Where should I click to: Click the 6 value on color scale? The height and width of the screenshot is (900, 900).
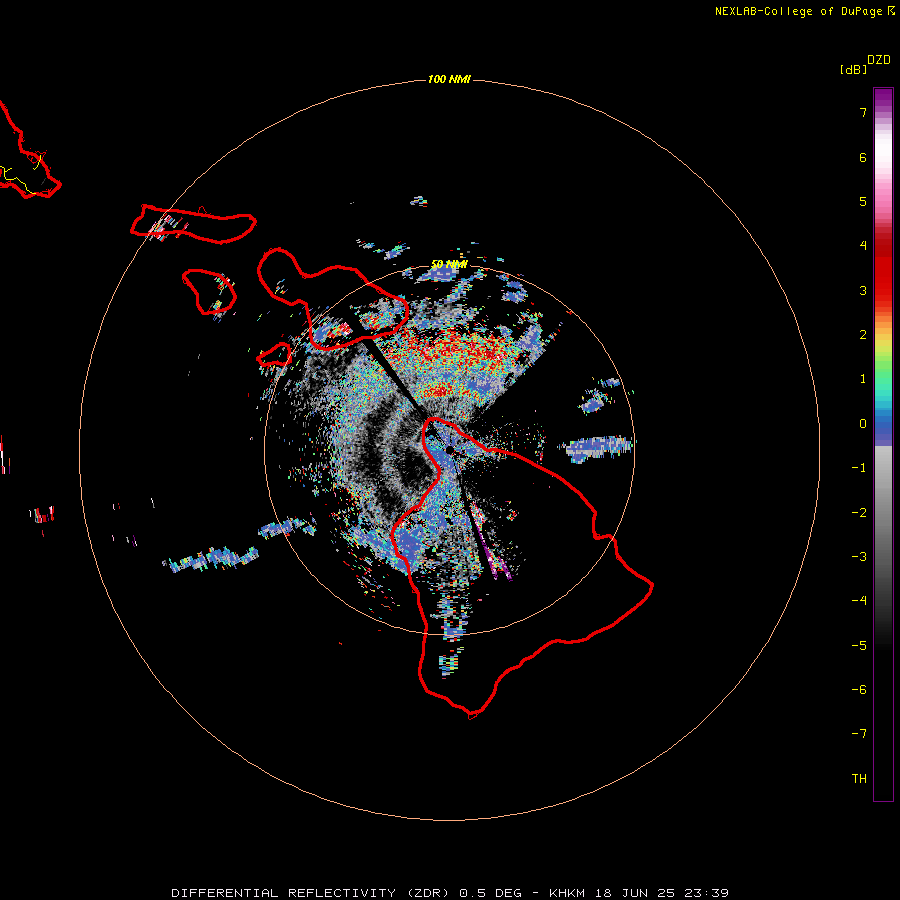pos(863,157)
